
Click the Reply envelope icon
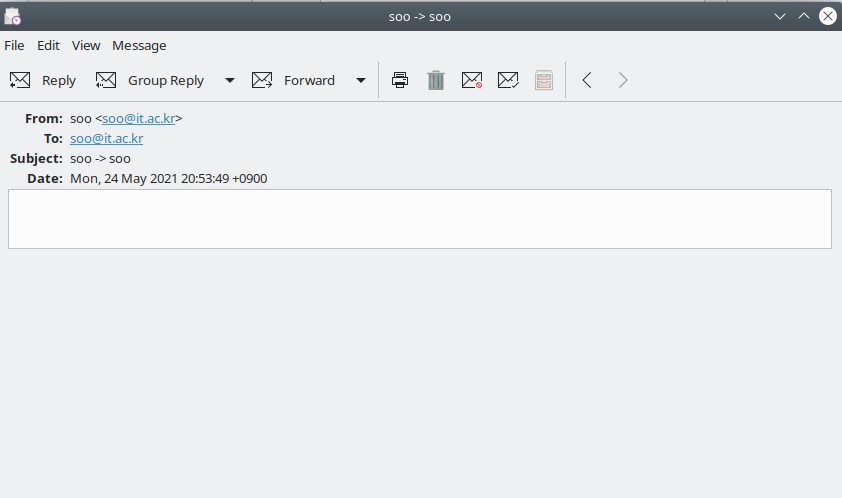[20, 81]
